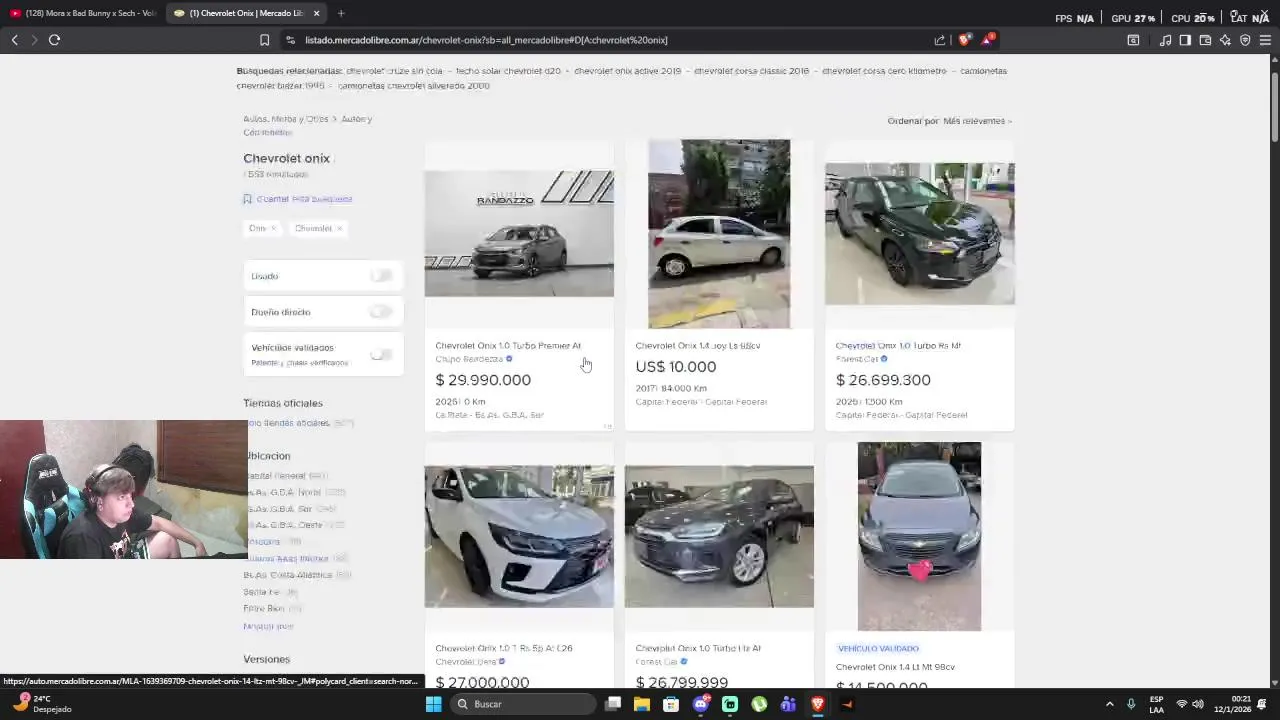Click the $ 29.990.000 price

click(x=483, y=380)
